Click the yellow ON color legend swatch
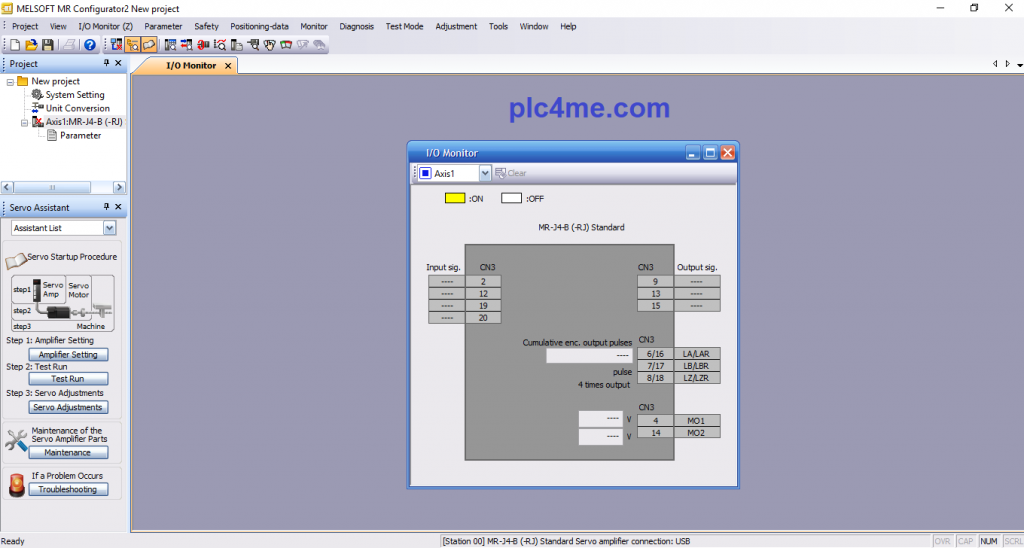The image size is (1024, 548). [x=455, y=198]
